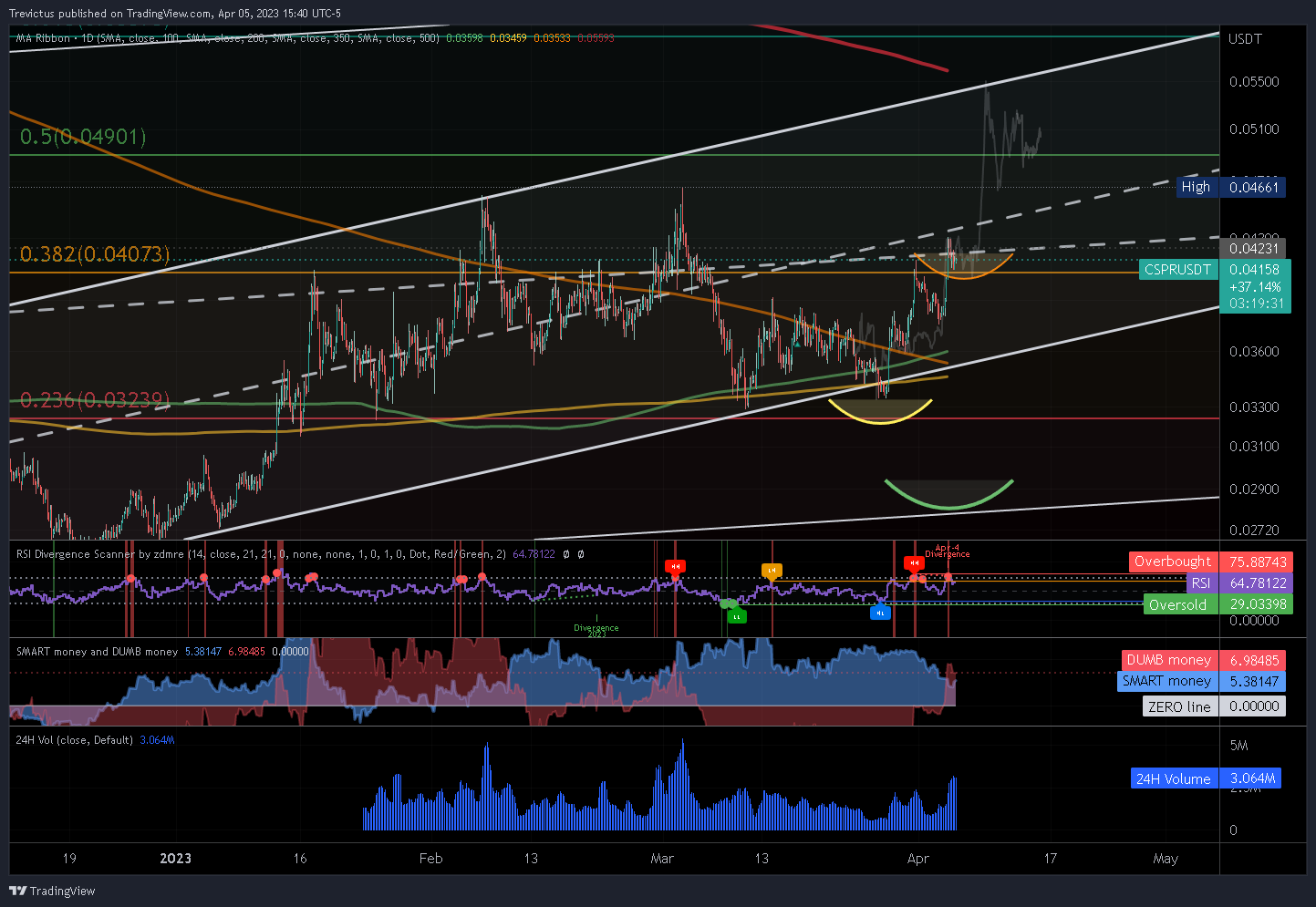Click the 0.03600 price axis tick
Viewport: 1316px width, 907px height.
[1254, 352]
